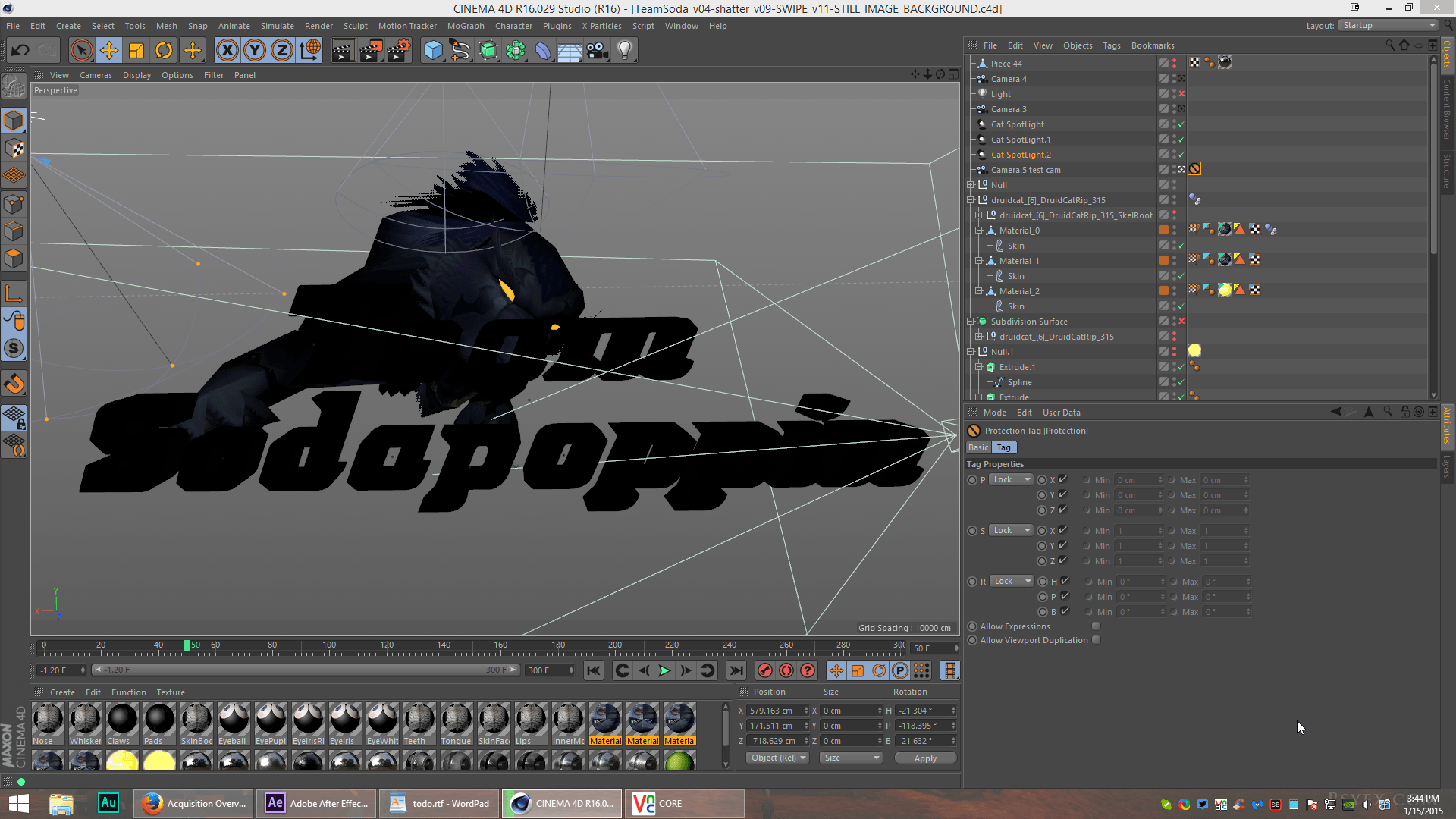Enable Allow Expressions checkbox
Viewport: 1456px width, 819px height.
1096,626
